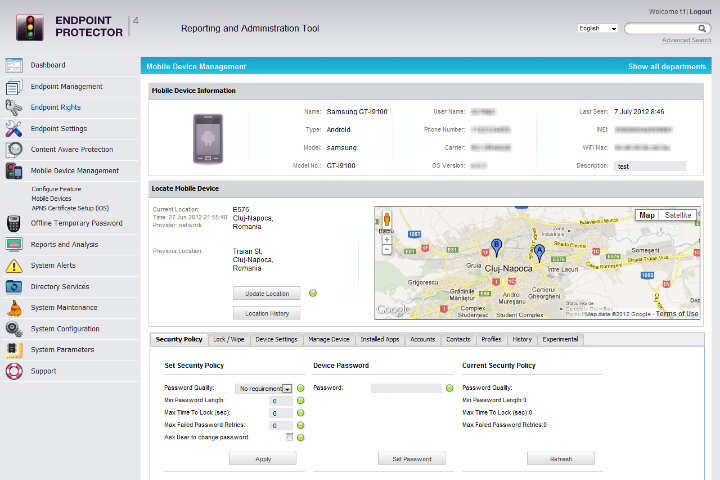
Task: Click Max Failed Password Retries input field
Action: [281, 426]
